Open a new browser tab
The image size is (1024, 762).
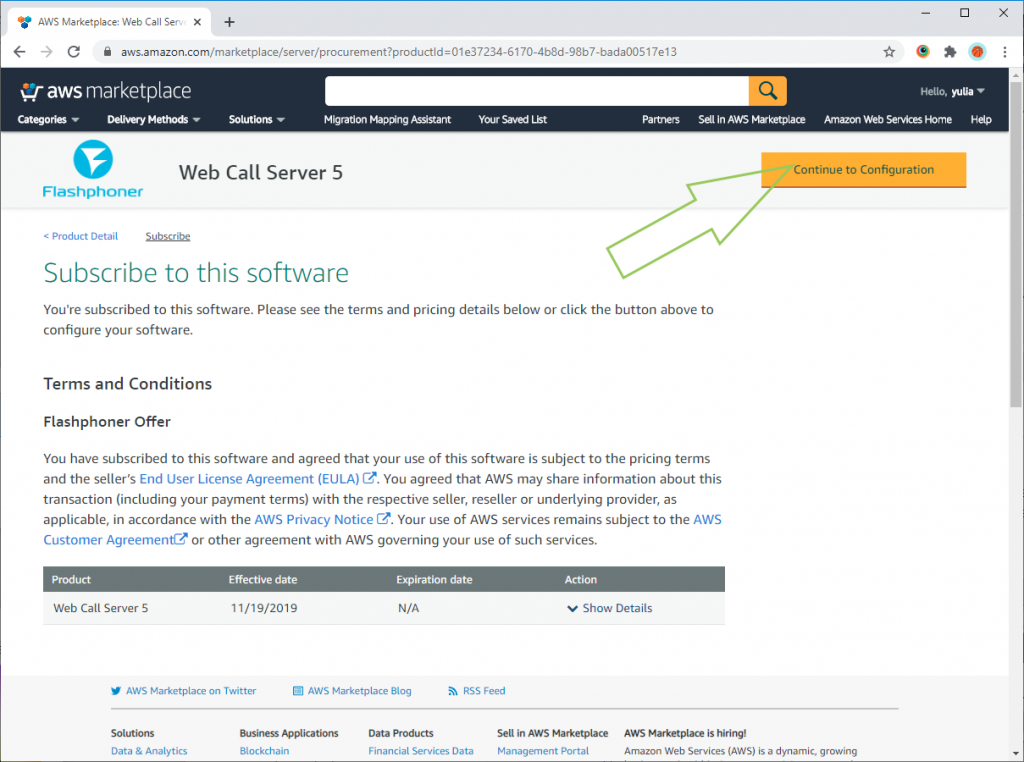[x=229, y=22]
